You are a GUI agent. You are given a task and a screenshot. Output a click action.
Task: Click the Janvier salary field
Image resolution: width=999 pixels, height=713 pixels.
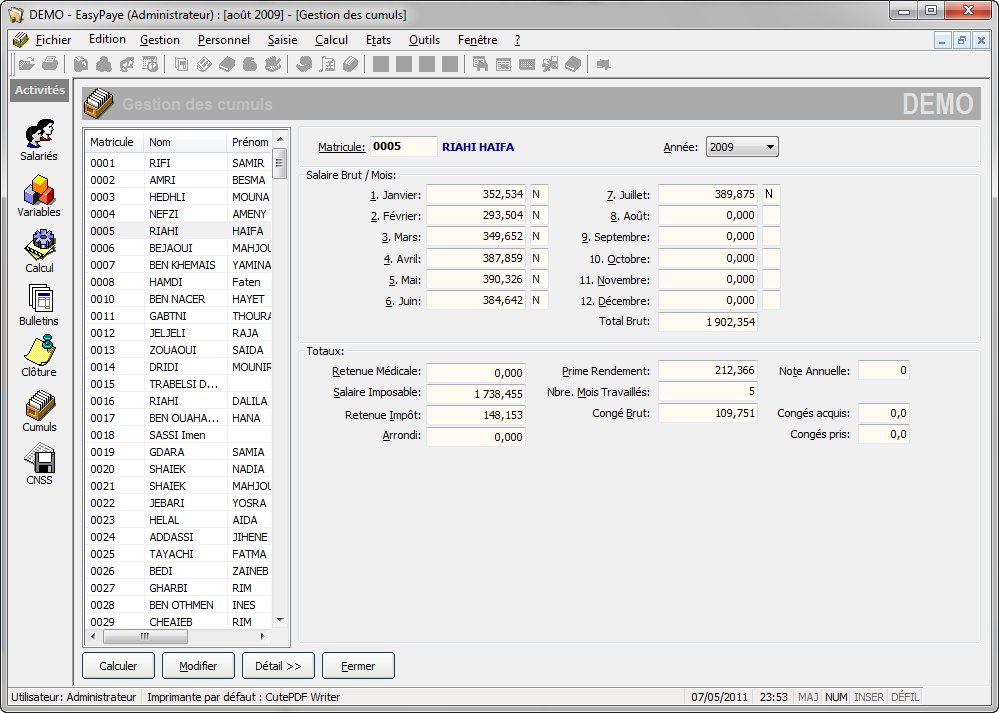click(476, 194)
